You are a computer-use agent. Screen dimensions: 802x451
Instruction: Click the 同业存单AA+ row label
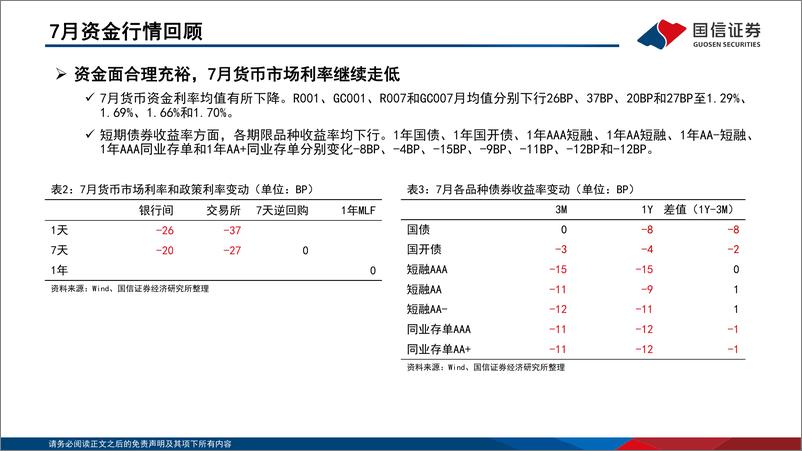439,349
